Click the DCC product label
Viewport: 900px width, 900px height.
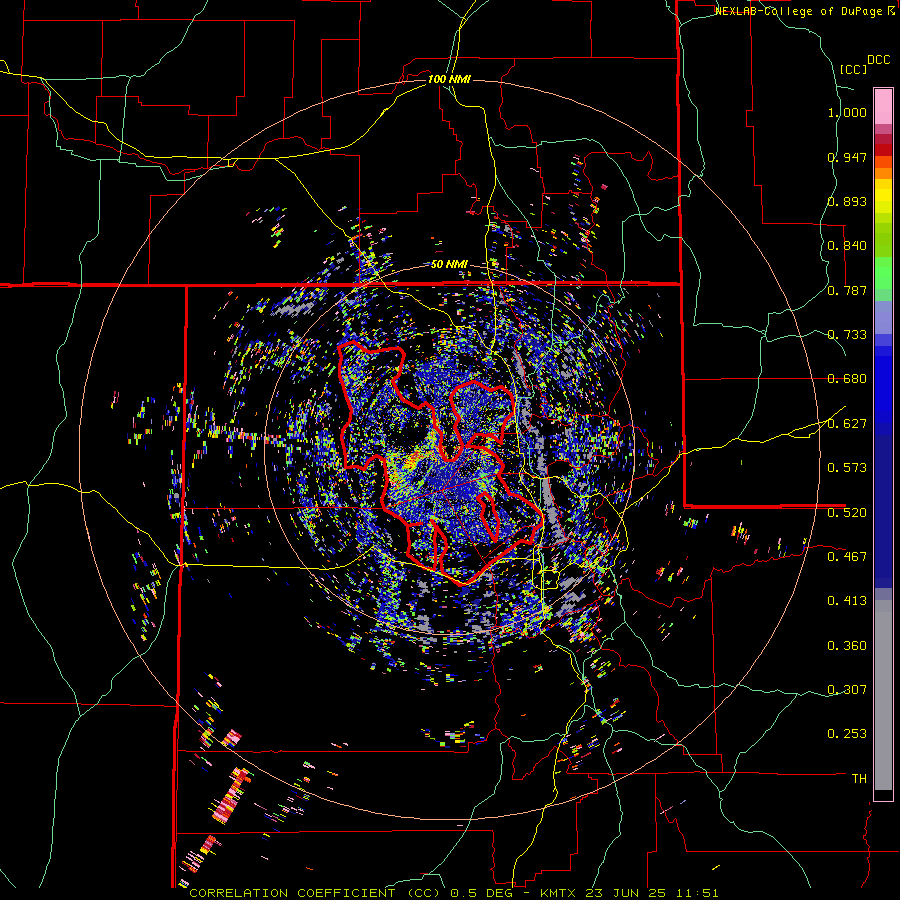pyautogui.click(x=879, y=60)
